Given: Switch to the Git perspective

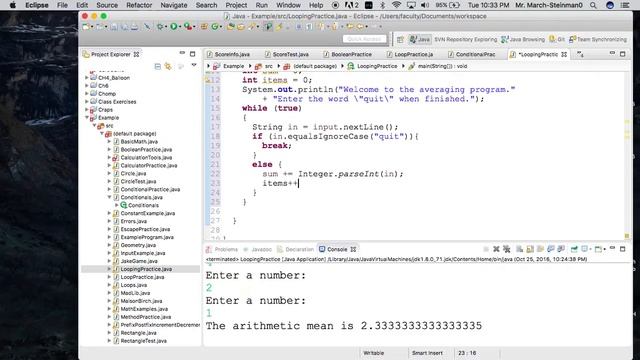Looking at the screenshot, I should pos(557,39).
